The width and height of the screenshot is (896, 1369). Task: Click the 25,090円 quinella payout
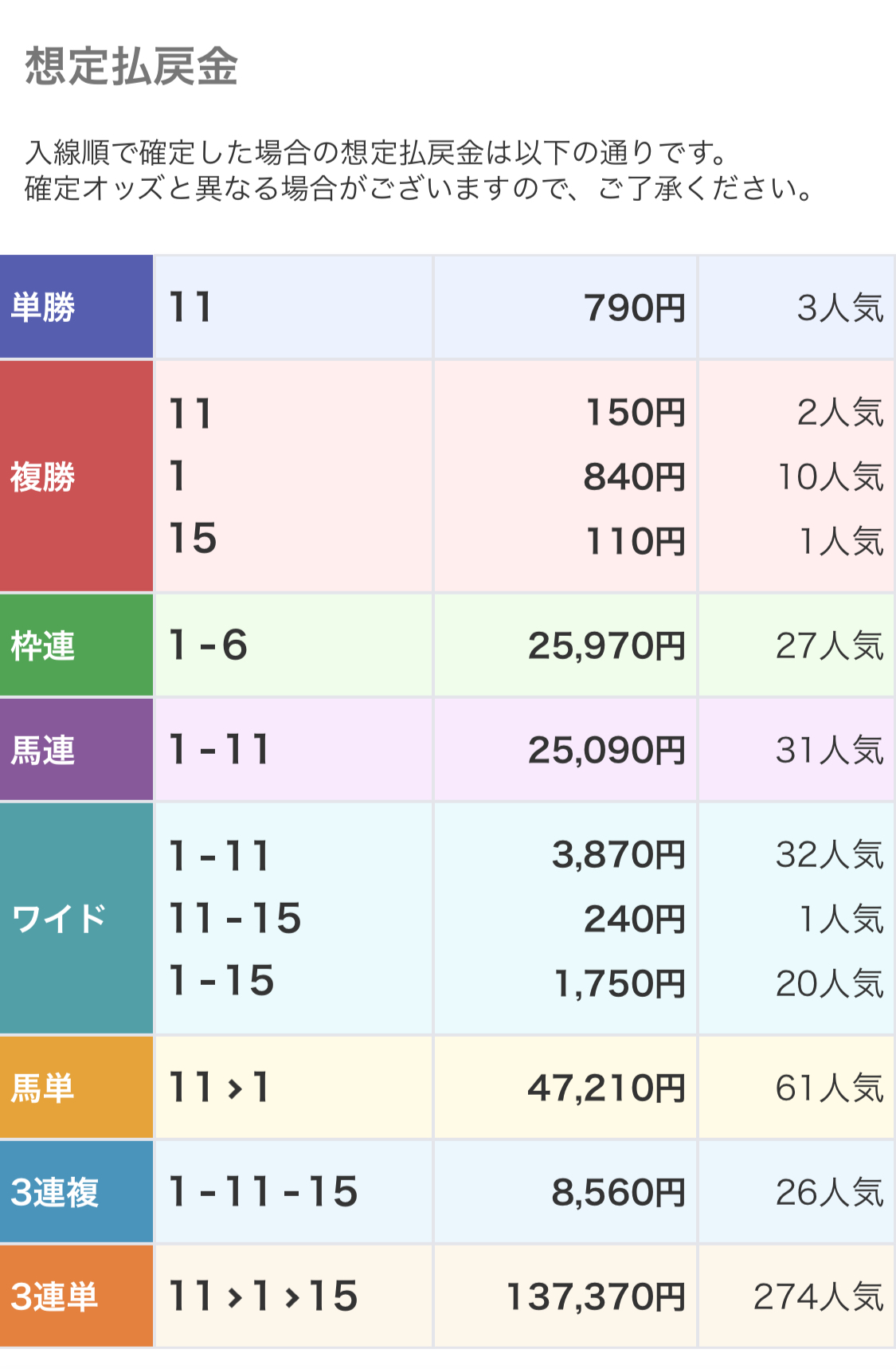click(x=606, y=751)
